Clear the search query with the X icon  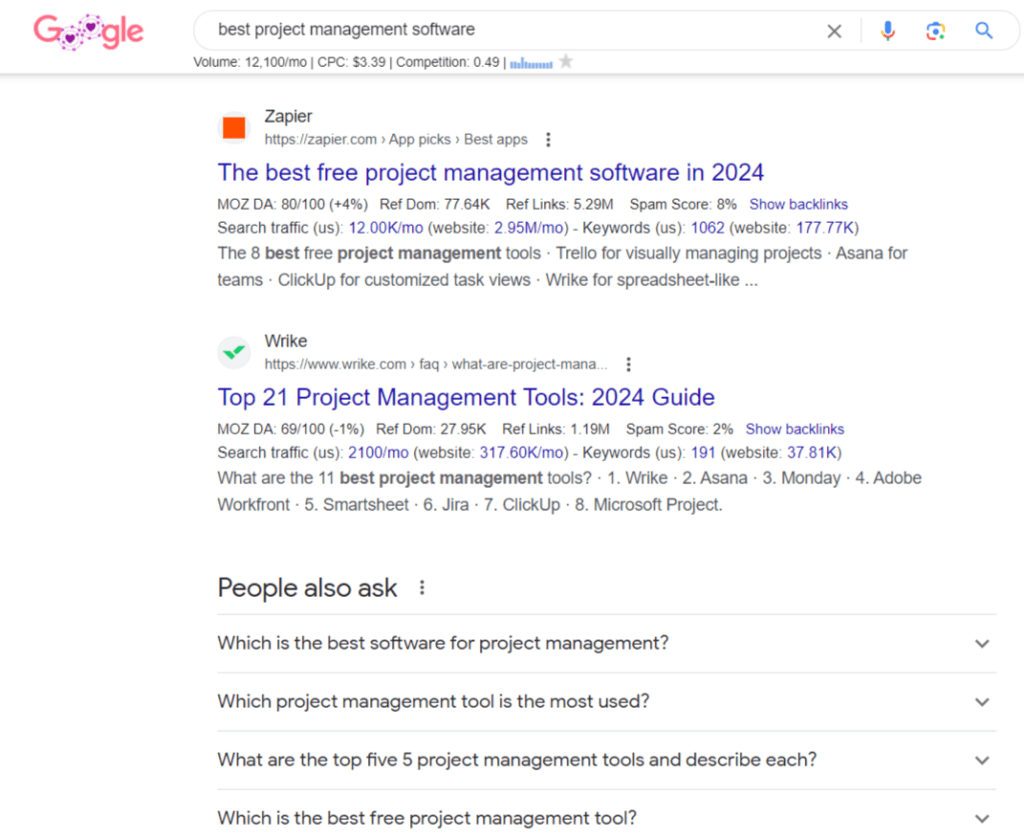[834, 30]
